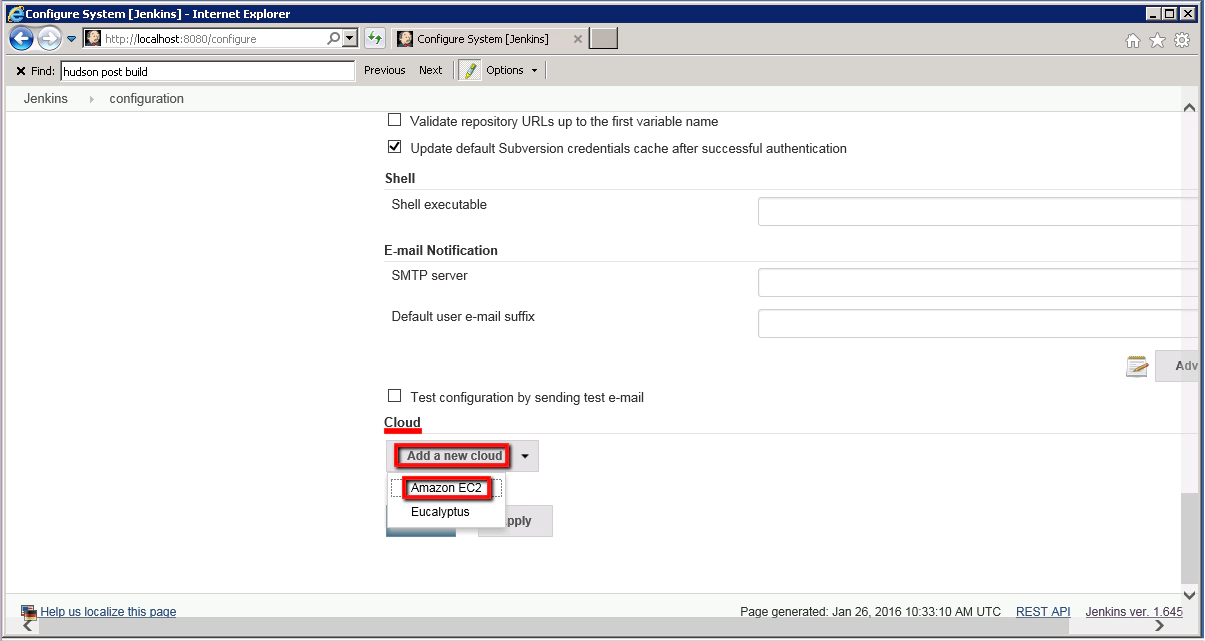Click the Forward navigation arrow
This screenshot has height=641, width=1205.
[47, 39]
